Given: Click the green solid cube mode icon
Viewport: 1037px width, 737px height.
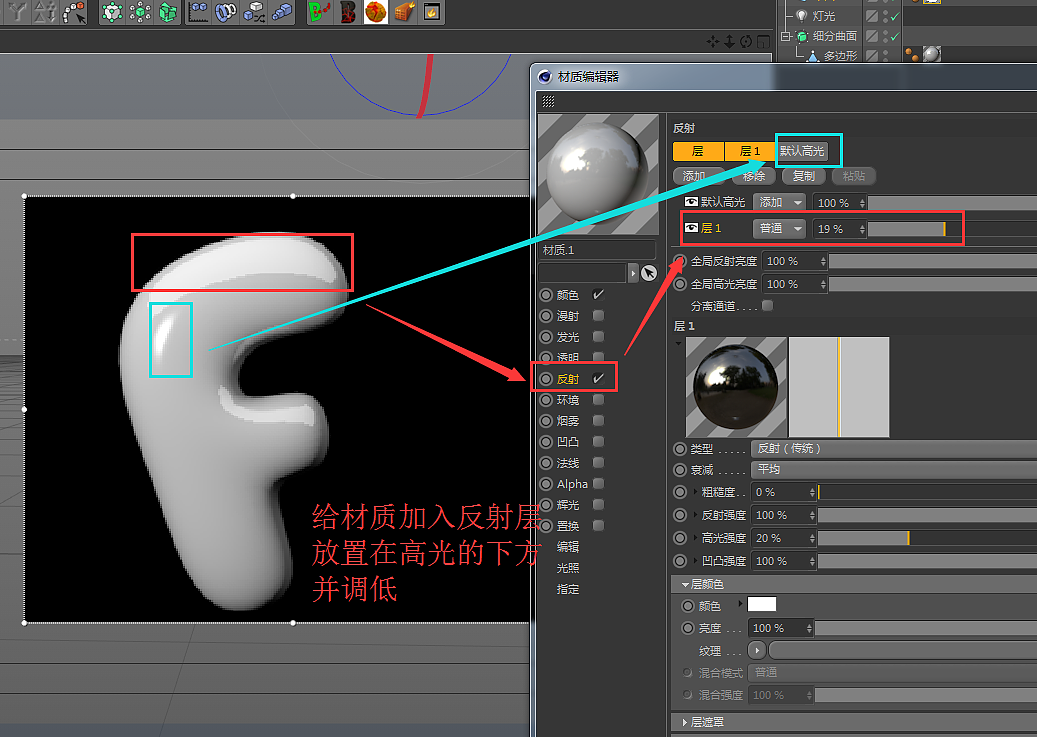Looking at the screenshot, I should (x=168, y=12).
